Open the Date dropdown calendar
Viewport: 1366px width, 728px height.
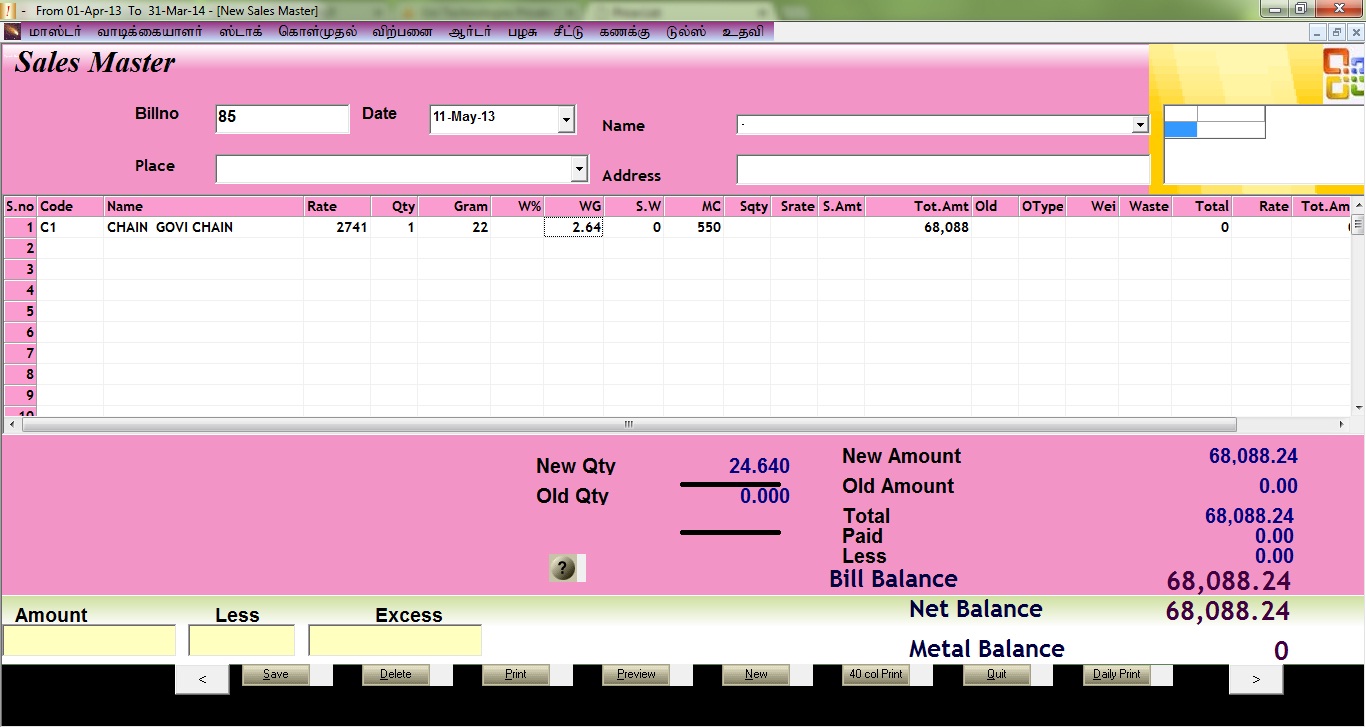[x=566, y=119]
